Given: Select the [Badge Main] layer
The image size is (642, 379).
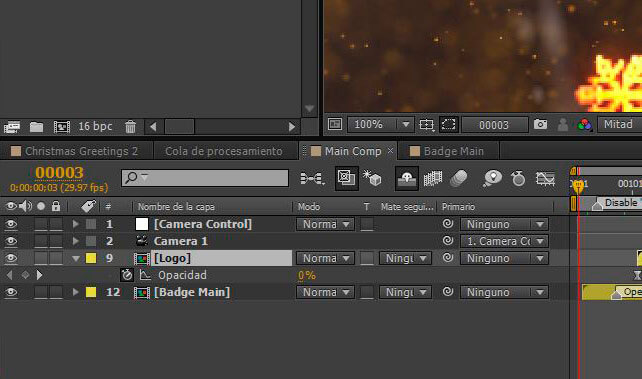Looking at the screenshot, I should click(192, 292).
